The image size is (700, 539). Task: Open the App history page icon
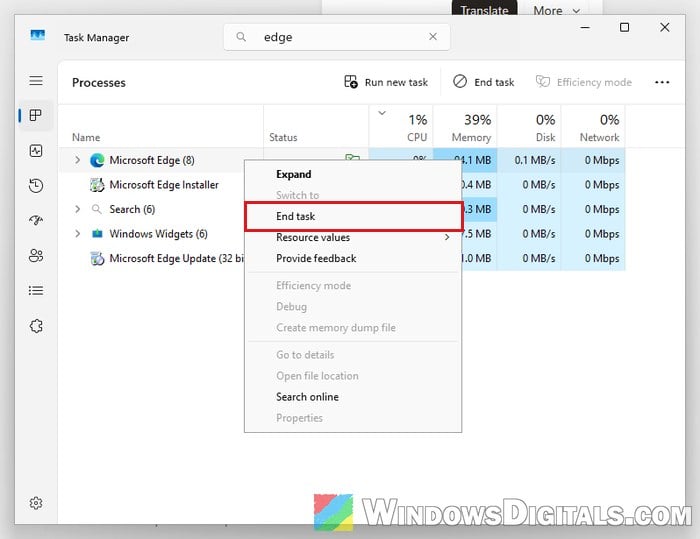pos(36,185)
